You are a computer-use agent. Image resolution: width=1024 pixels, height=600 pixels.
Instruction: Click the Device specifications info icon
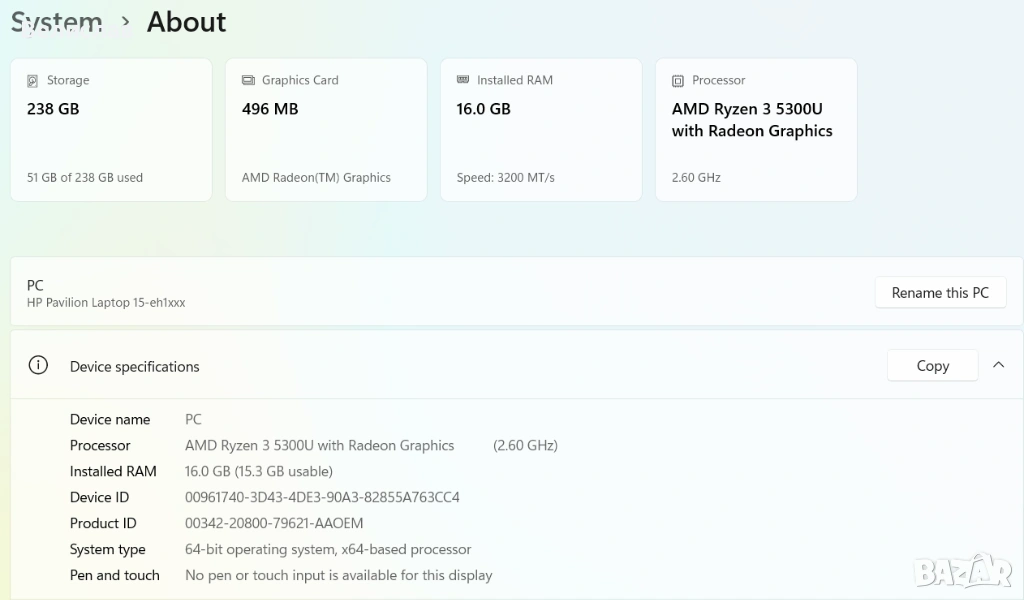click(x=38, y=366)
